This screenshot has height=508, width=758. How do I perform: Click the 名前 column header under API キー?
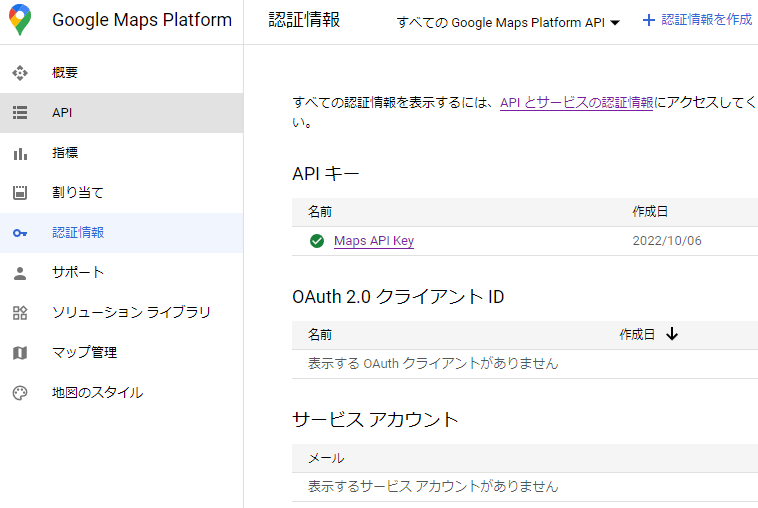click(320, 212)
